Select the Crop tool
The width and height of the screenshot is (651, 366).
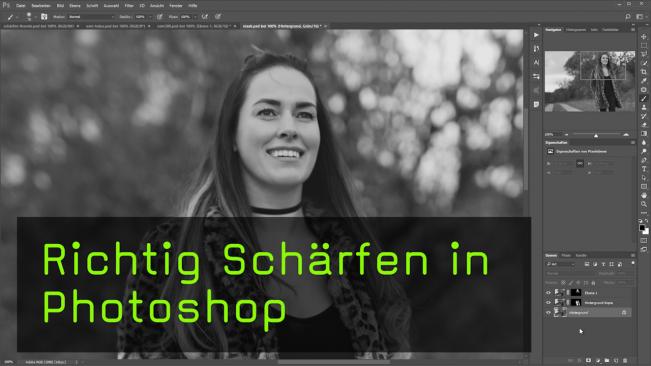point(644,72)
